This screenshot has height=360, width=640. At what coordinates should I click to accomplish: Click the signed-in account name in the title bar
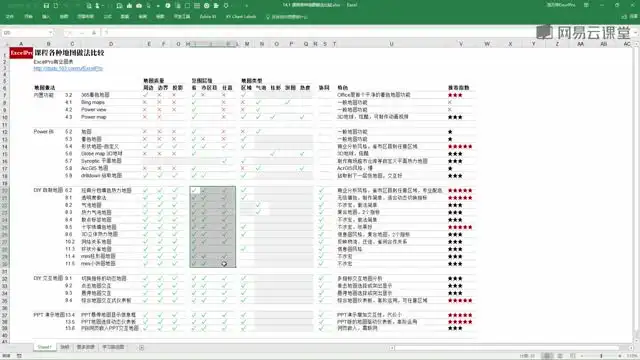pos(560,5)
